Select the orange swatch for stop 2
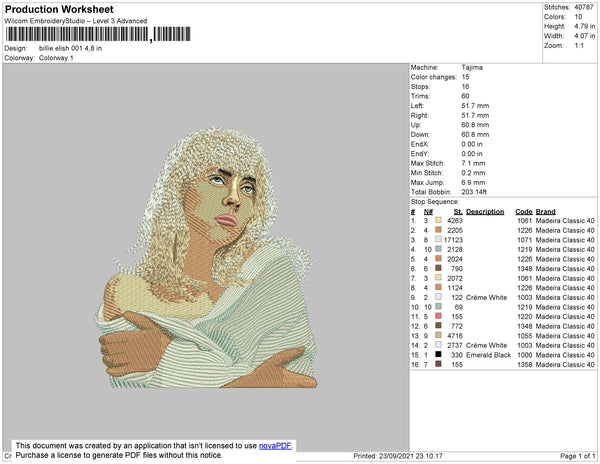The width and height of the screenshot is (600, 464). tap(438, 230)
